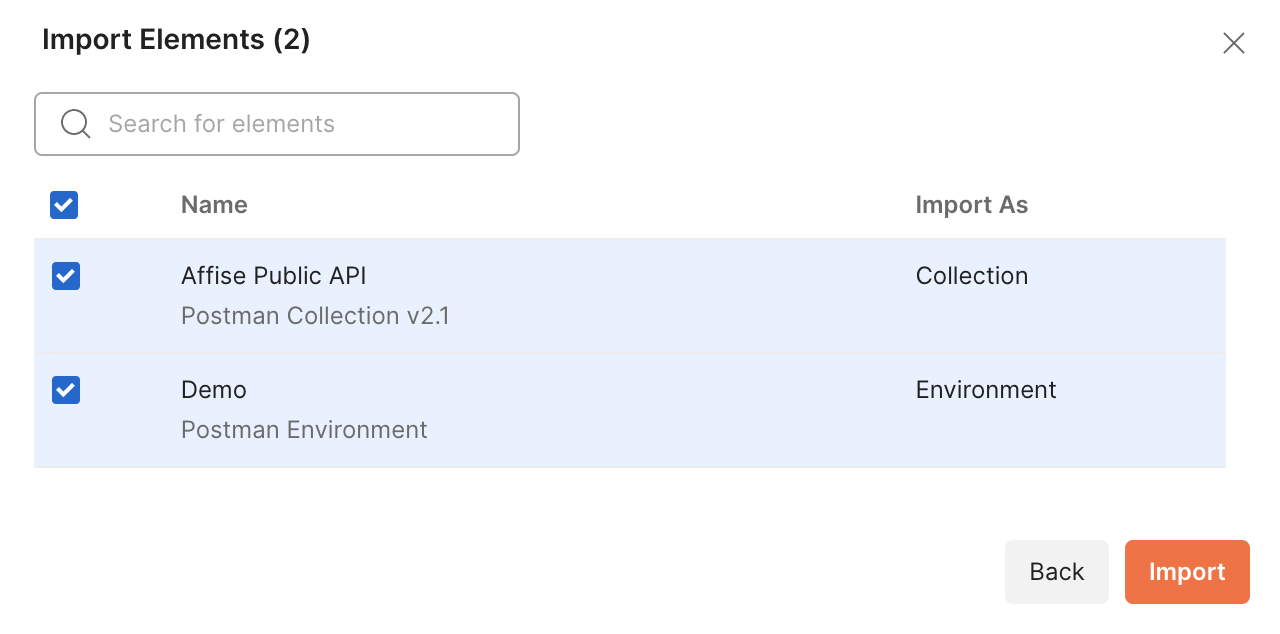Click the Name column header
The image size is (1280, 634).
click(x=214, y=205)
